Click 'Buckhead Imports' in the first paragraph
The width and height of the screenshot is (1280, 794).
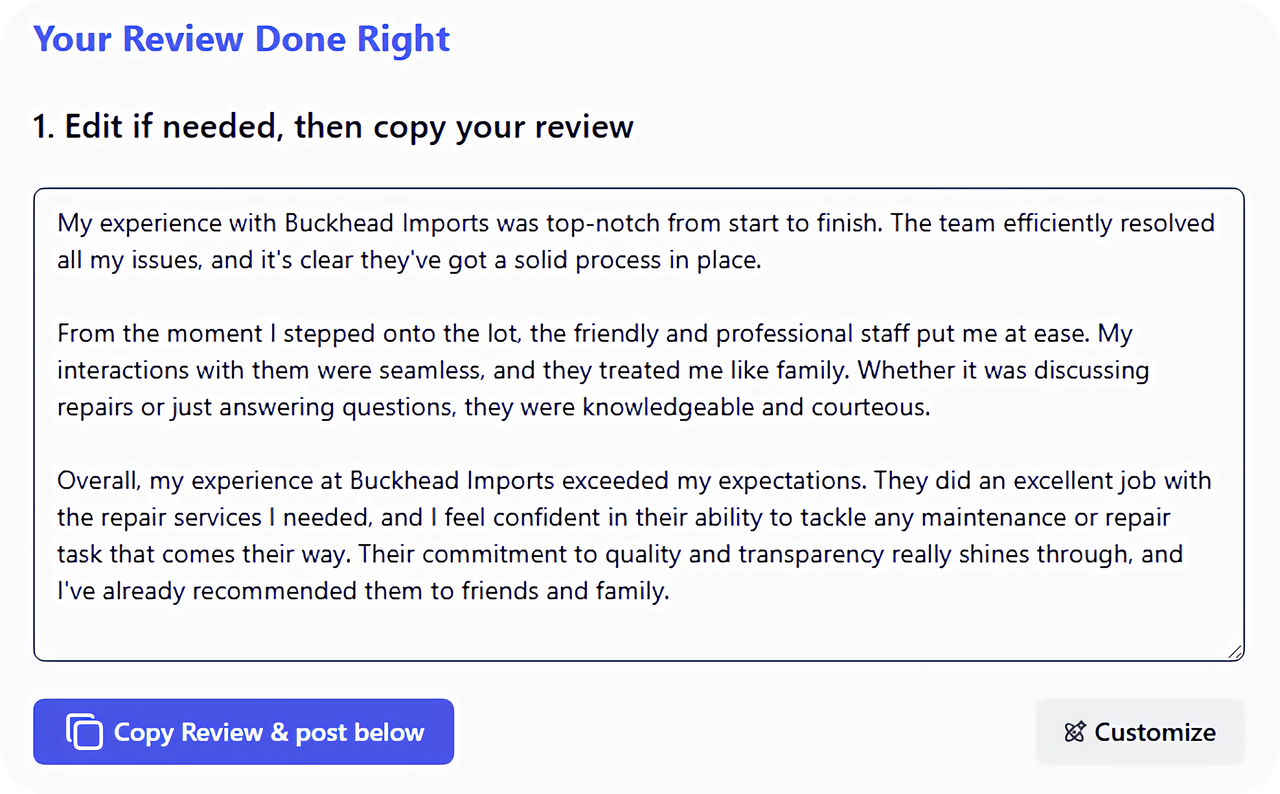coord(386,222)
